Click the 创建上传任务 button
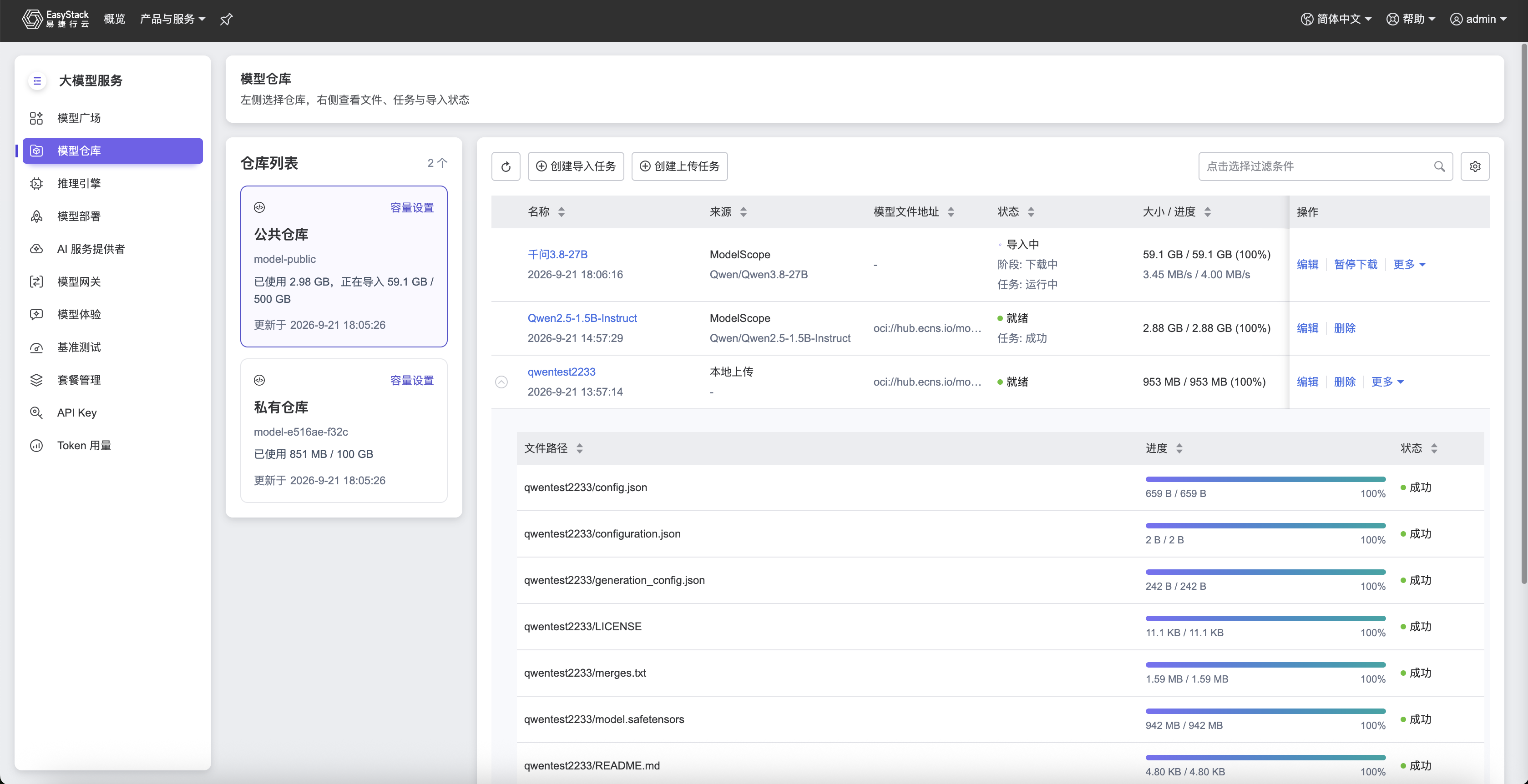1528x784 pixels. [x=679, y=166]
